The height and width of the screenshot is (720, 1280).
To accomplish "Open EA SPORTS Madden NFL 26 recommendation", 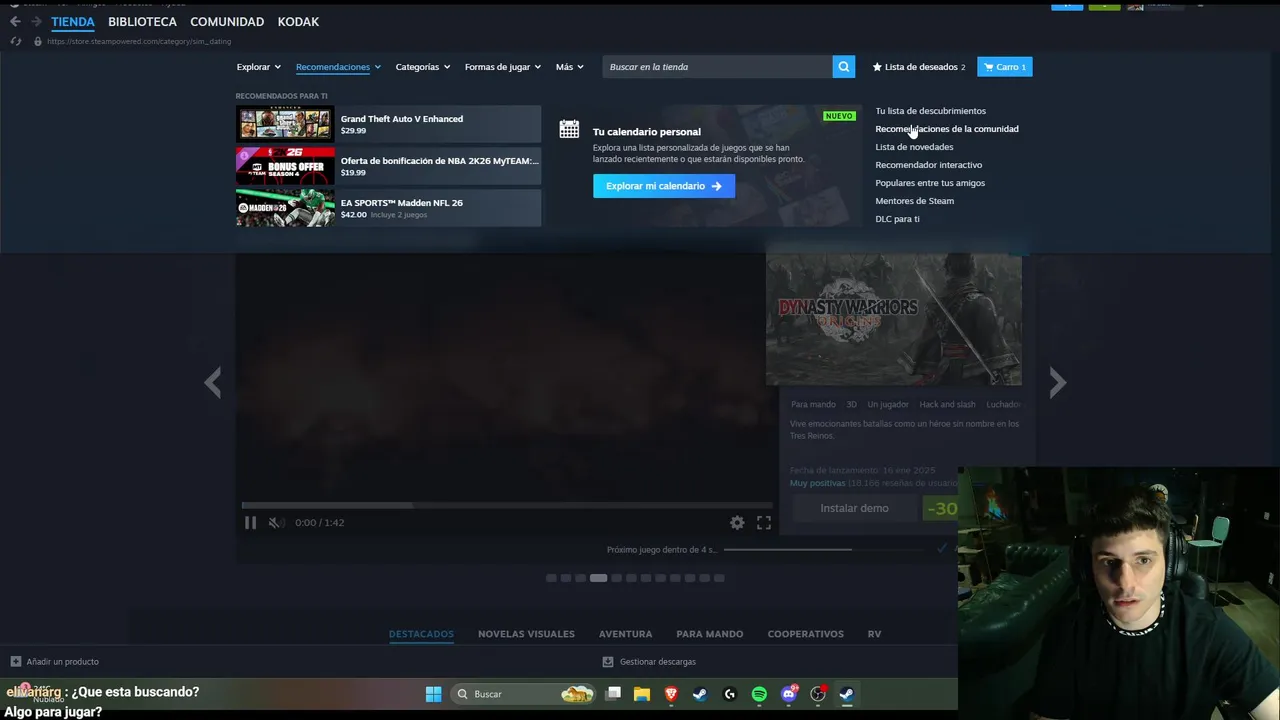I will [x=388, y=208].
